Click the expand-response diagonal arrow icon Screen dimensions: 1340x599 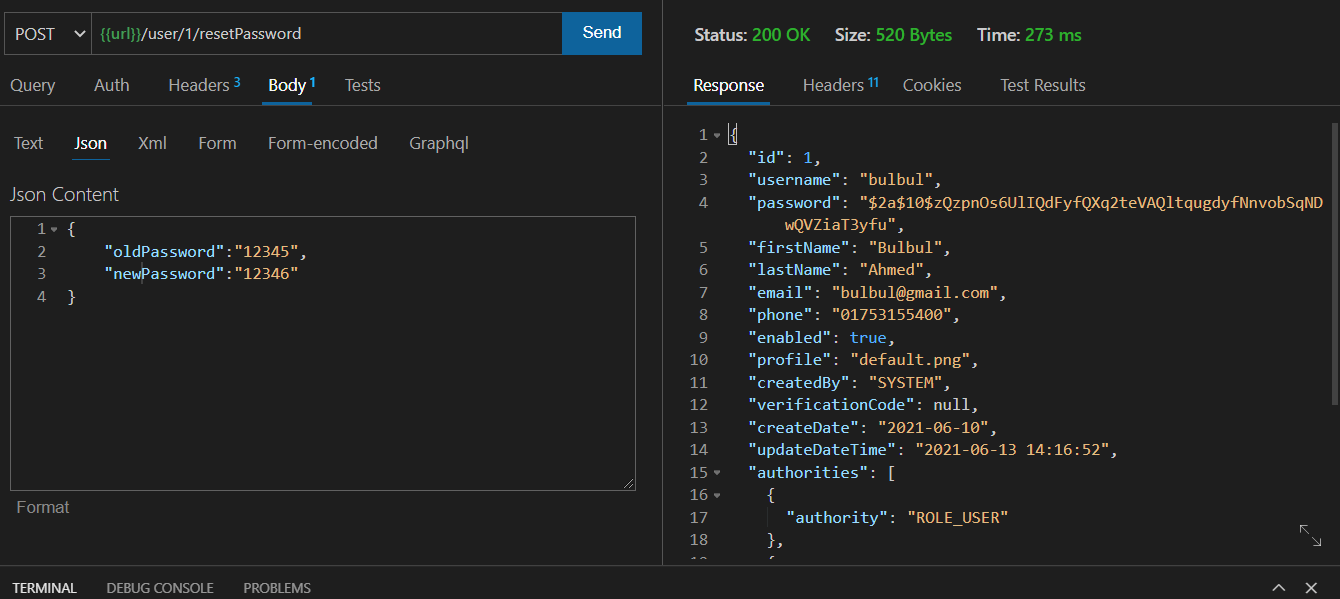(x=1311, y=536)
